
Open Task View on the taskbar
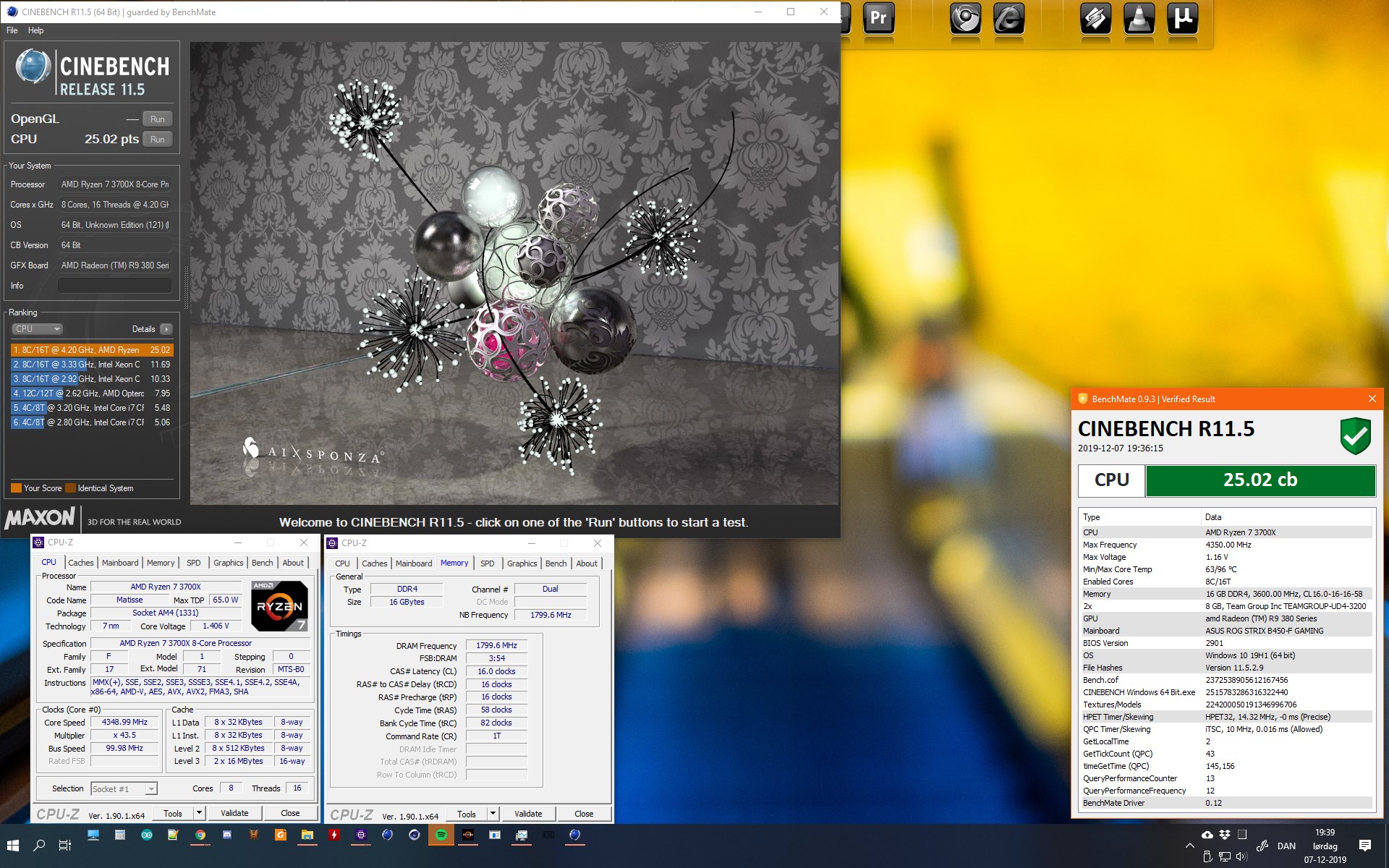point(64,845)
